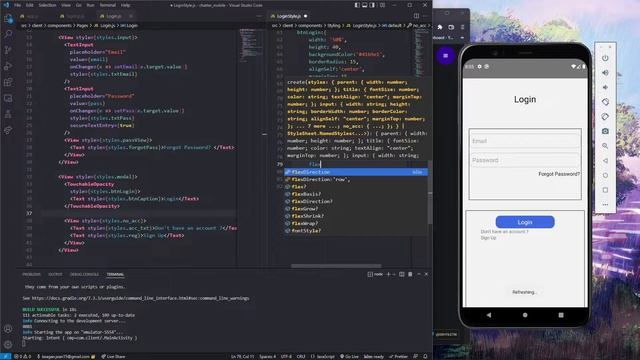Open the Remote Explorer view

click(8, 98)
